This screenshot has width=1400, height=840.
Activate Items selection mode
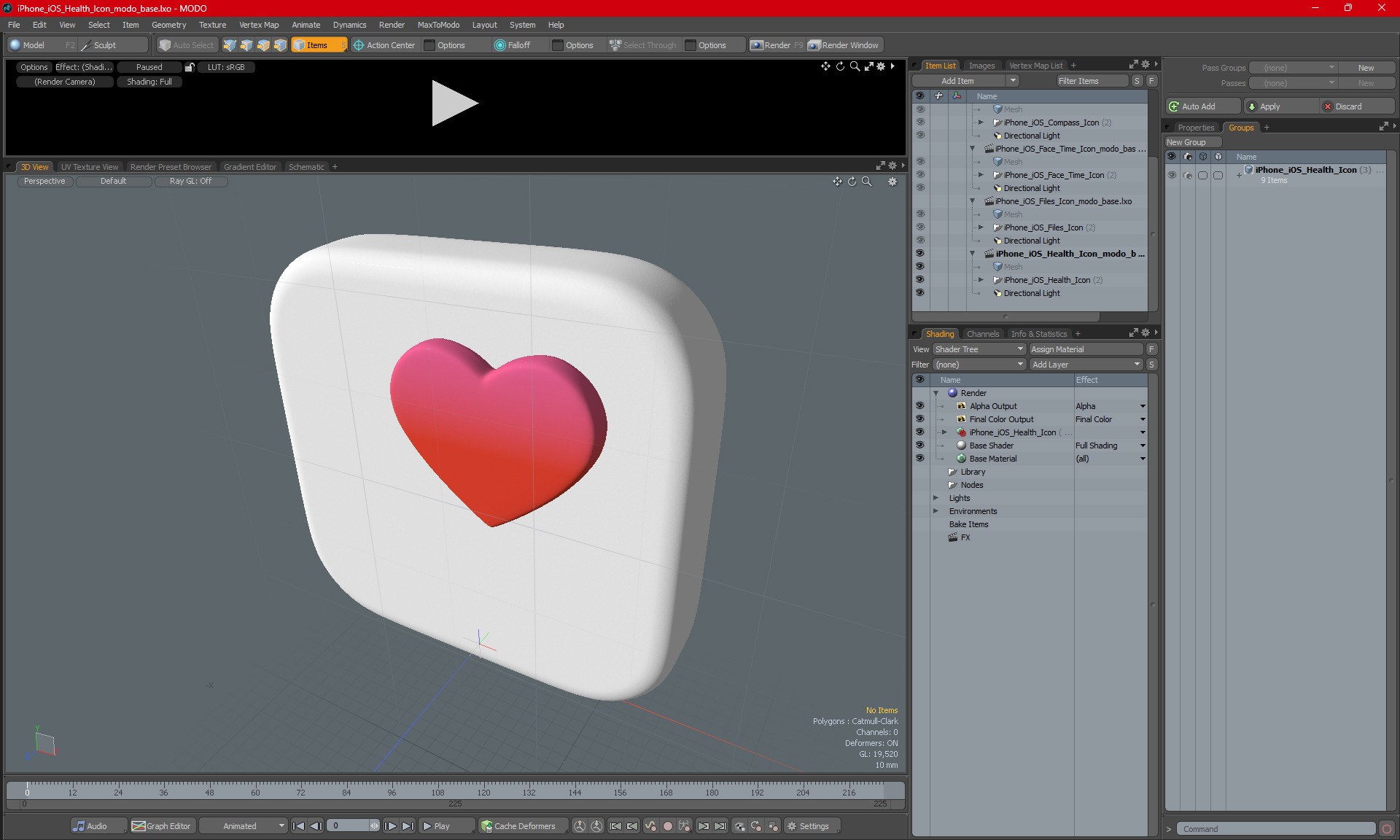[x=319, y=45]
